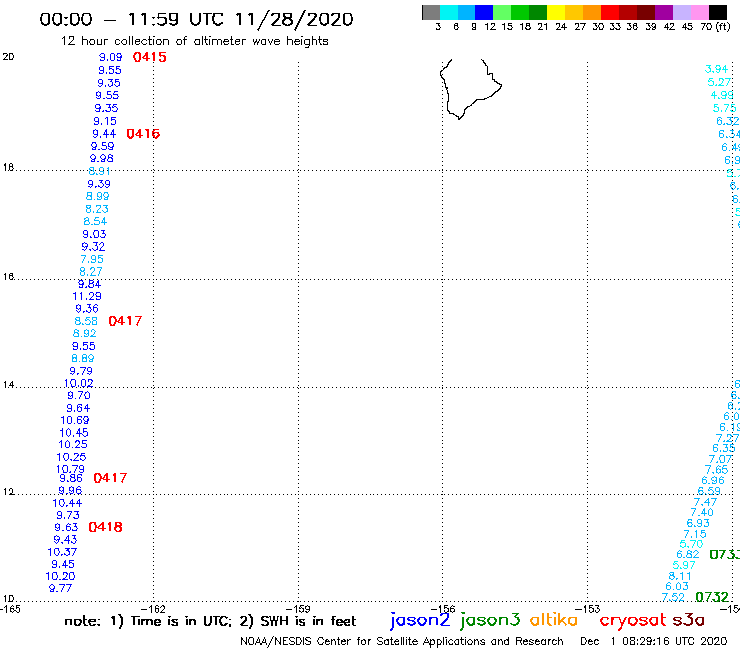The image size is (740, 650).
Task: Click the 7.65 wave height value
Action: coord(716,470)
